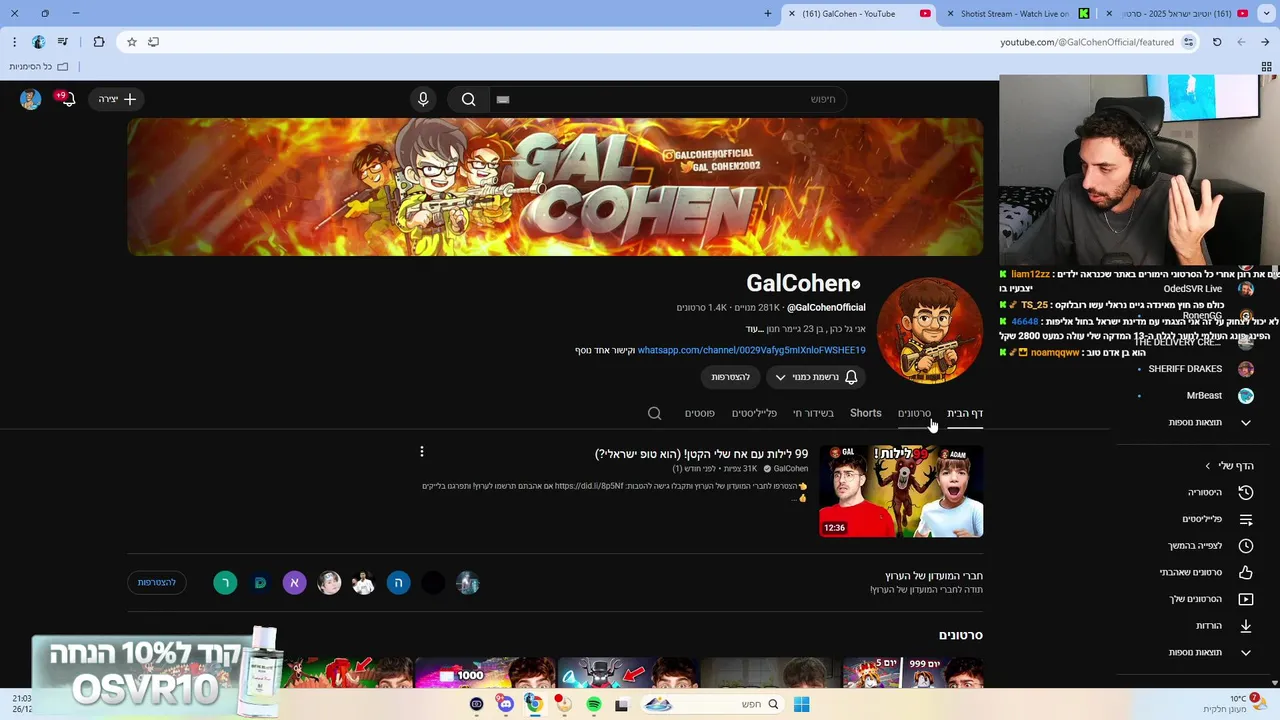Image resolution: width=1280 pixels, height=720 pixels.
Task: Open the פלייליסטים channel tab
Action: (x=754, y=413)
